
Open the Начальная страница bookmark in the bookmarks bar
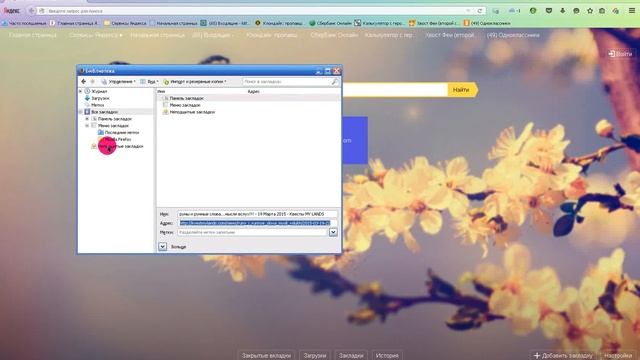[x=173, y=23]
